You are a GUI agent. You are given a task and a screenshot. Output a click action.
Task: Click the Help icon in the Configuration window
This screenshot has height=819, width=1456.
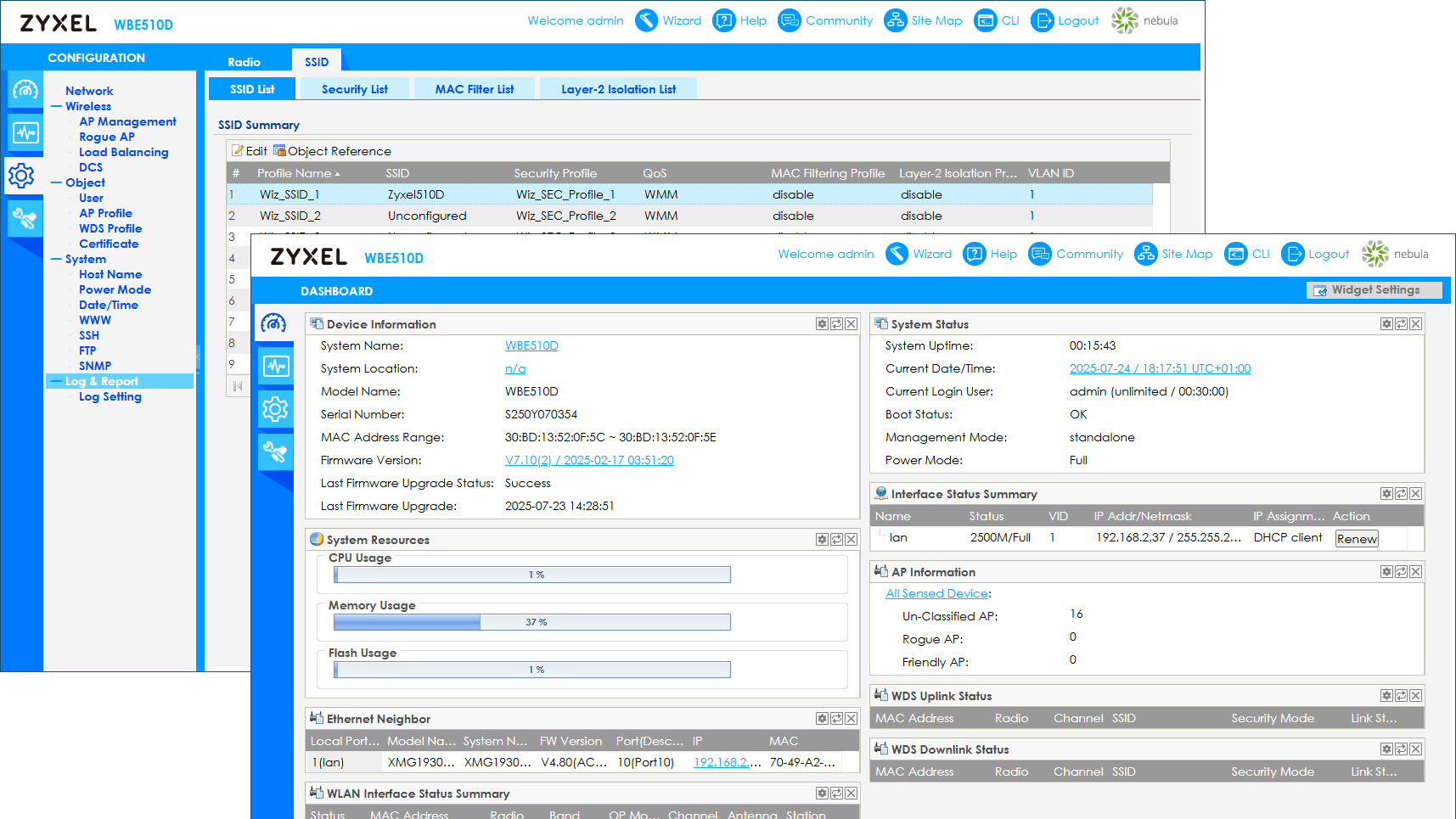(723, 20)
